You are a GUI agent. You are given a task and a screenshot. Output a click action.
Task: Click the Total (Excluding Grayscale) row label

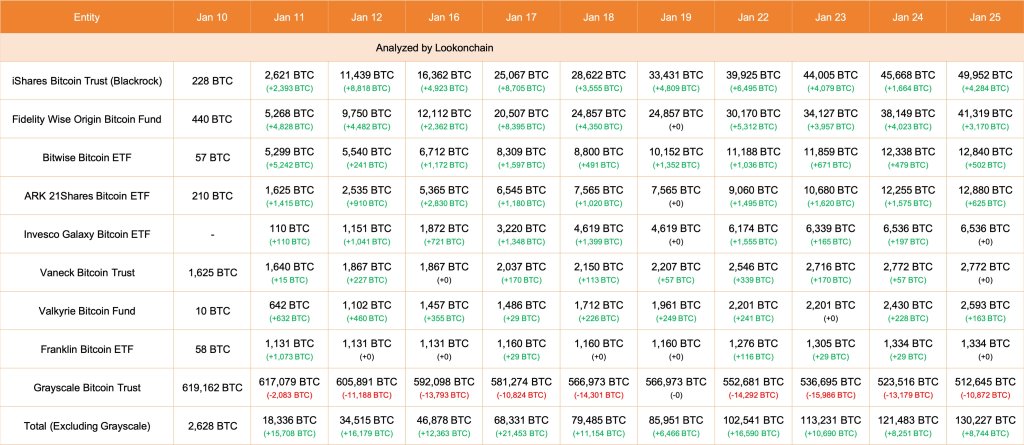click(87, 425)
